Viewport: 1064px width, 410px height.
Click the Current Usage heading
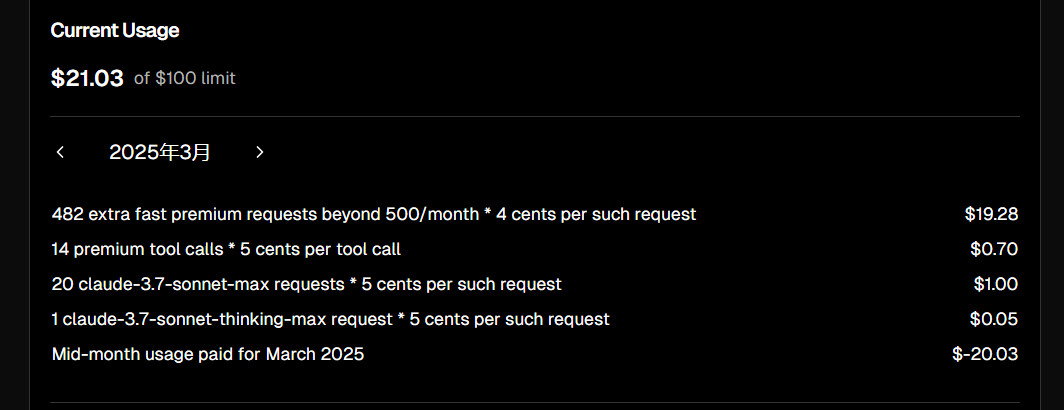pyautogui.click(x=115, y=31)
